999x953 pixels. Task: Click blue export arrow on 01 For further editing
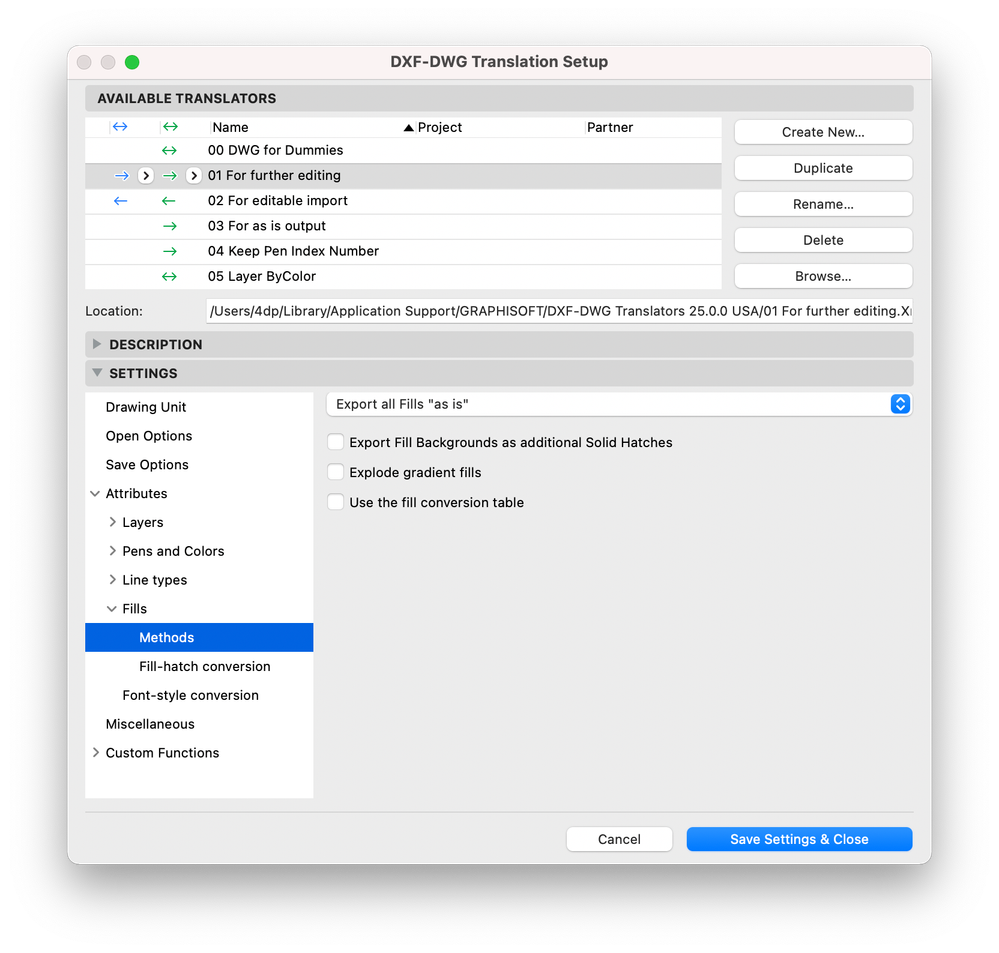click(x=122, y=176)
